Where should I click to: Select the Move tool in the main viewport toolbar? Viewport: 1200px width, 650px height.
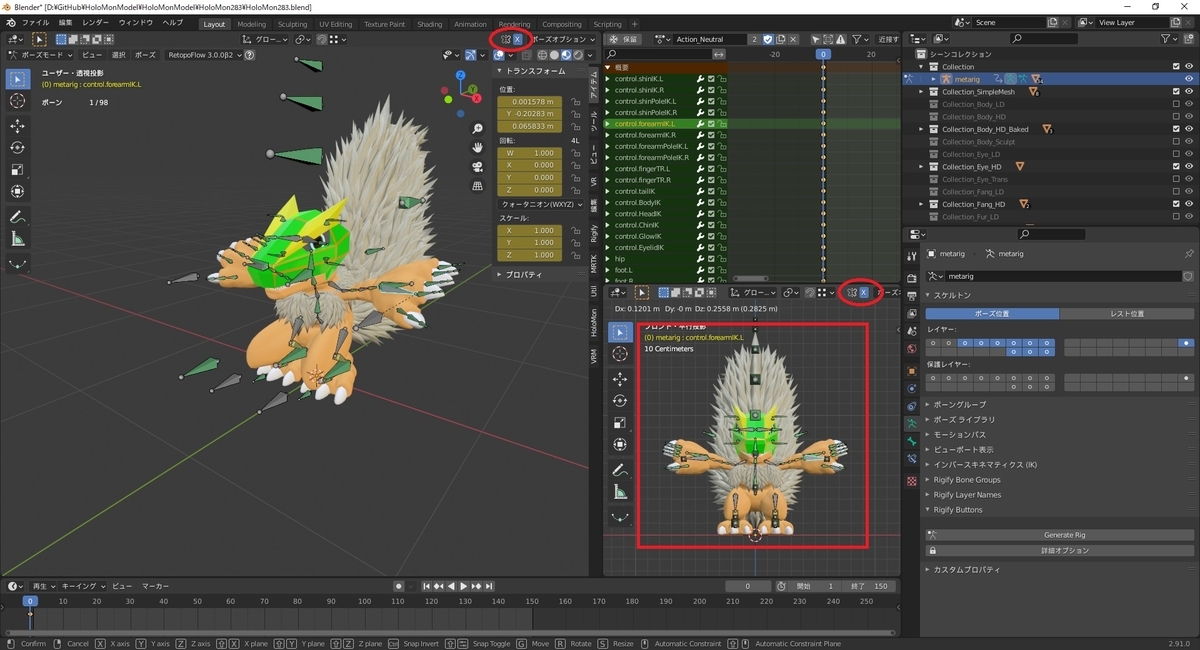coord(18,126)
